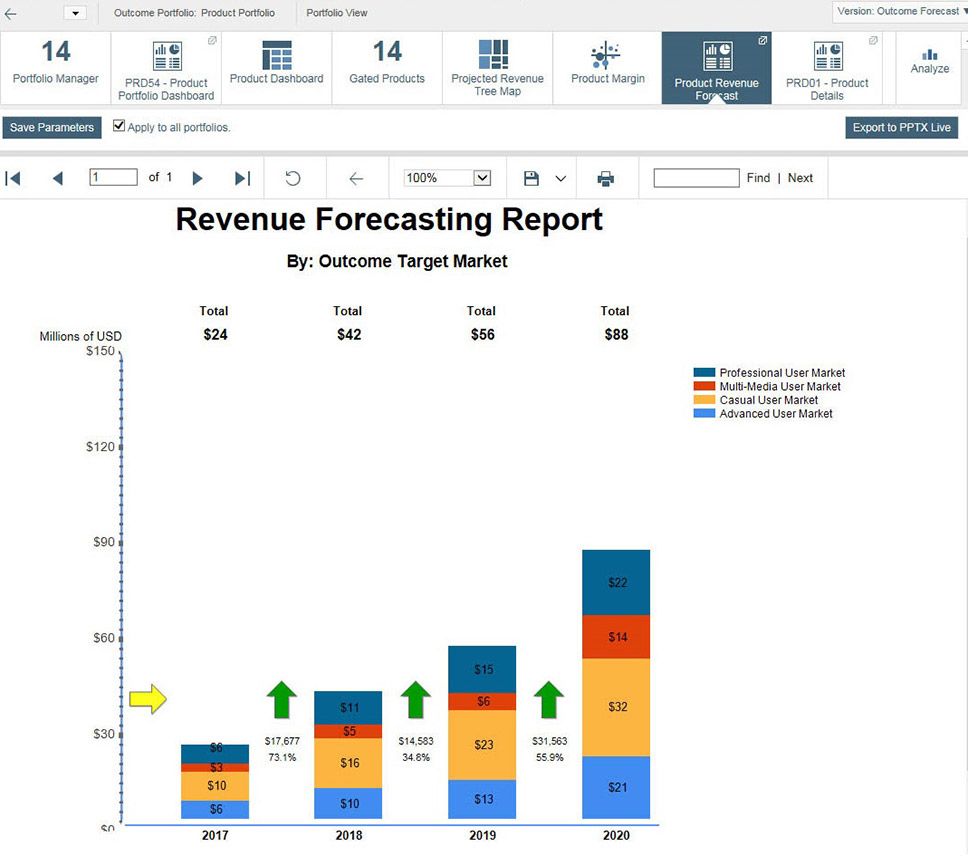Viewport: 968px width, 856px height.
Task: Click green up arrow above $14,583
Action: coord(415,700)
